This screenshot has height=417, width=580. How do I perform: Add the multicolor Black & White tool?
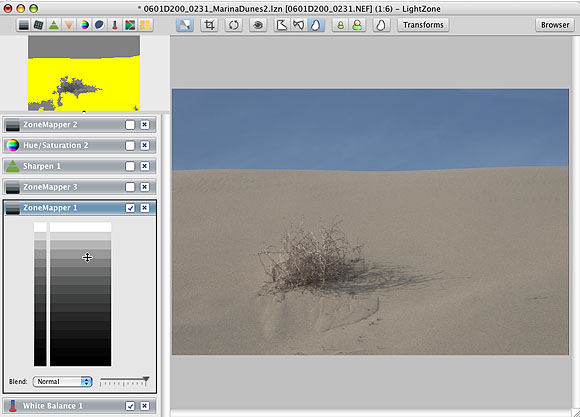(130, 25)
